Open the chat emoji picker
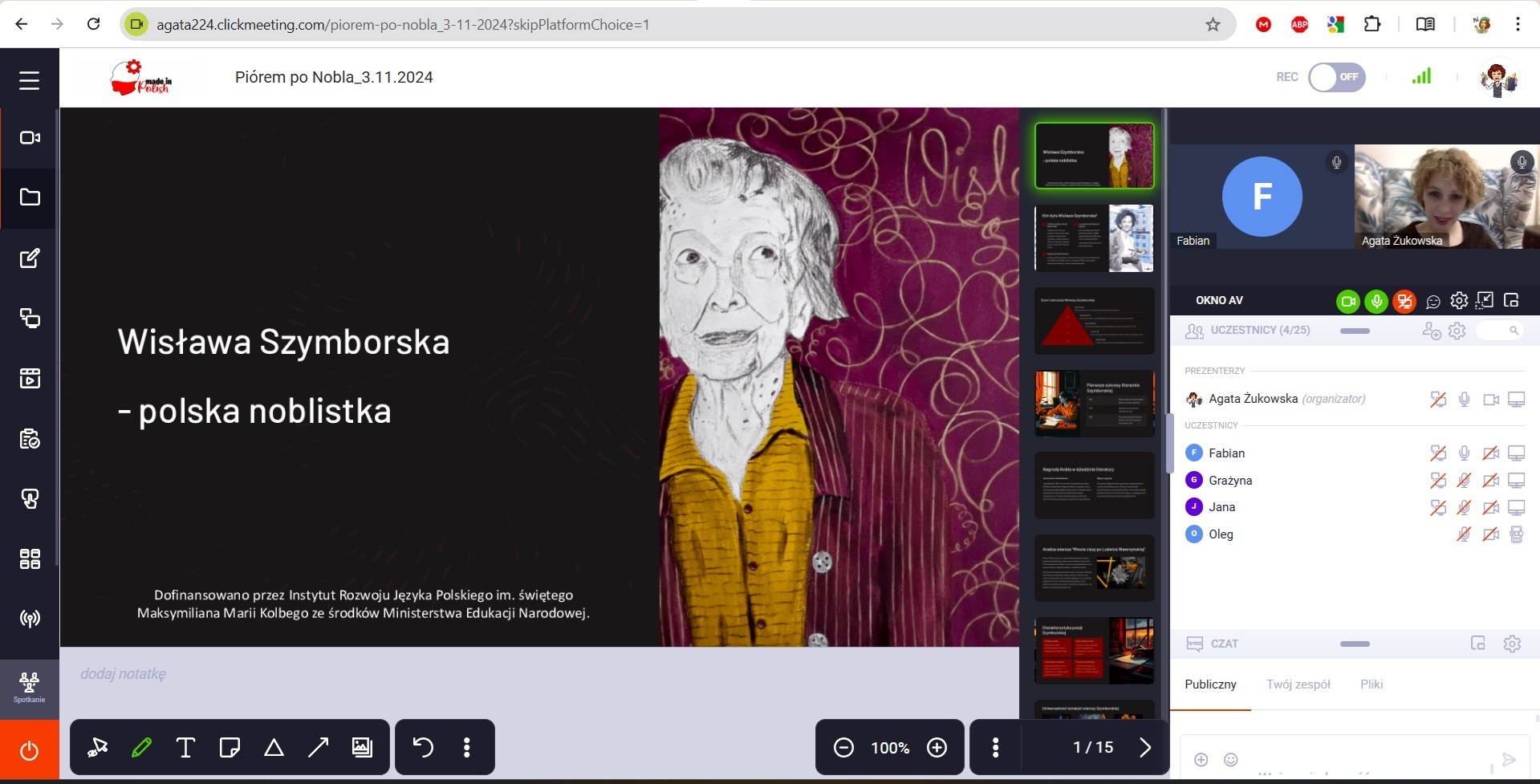1540x784 pixels. [1230, 759]
